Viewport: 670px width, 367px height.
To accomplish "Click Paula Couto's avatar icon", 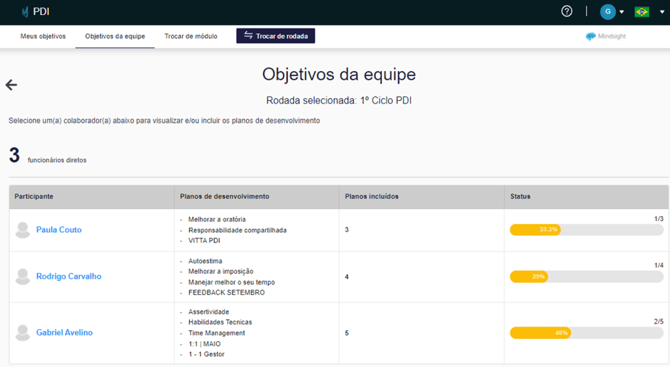I will (x=23, y=230).
